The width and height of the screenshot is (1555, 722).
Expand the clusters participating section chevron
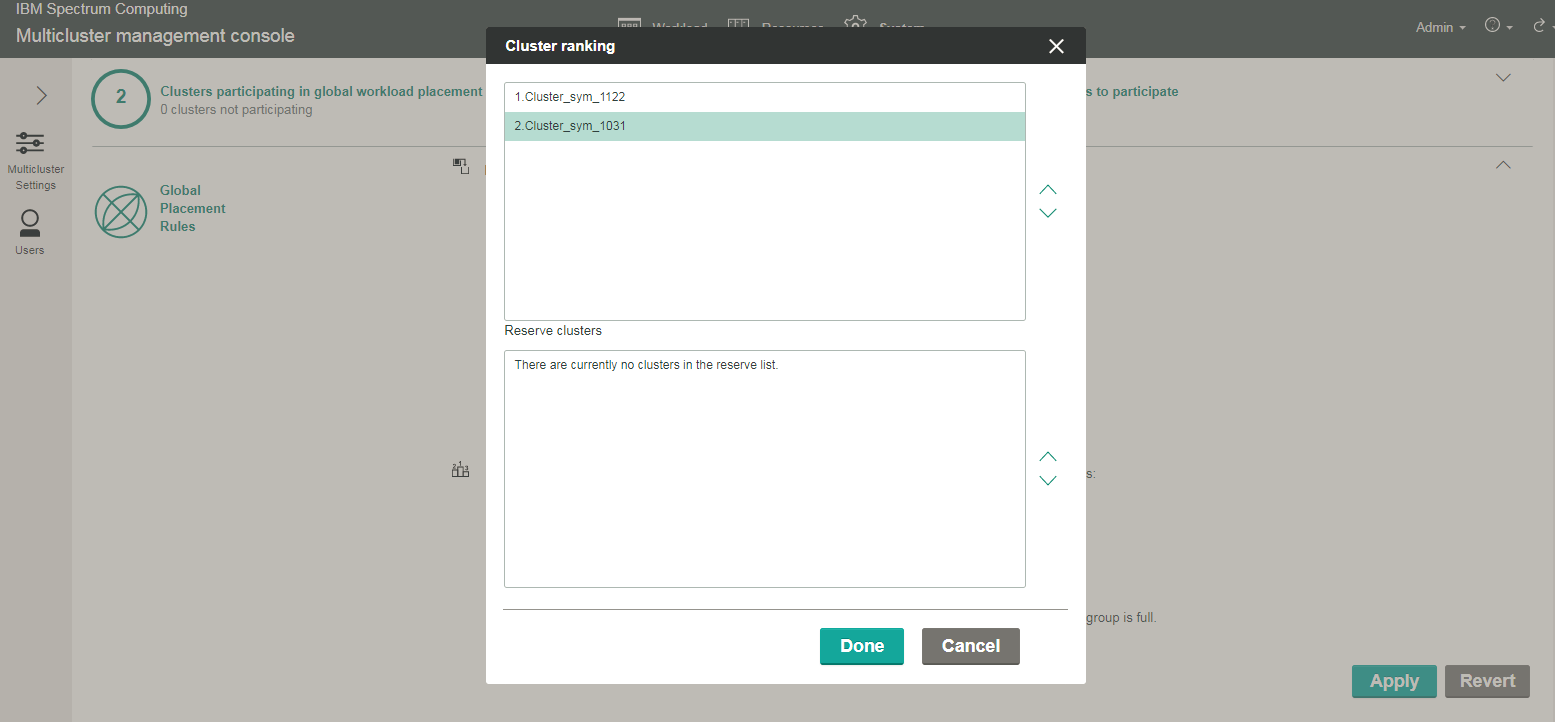1503,77
